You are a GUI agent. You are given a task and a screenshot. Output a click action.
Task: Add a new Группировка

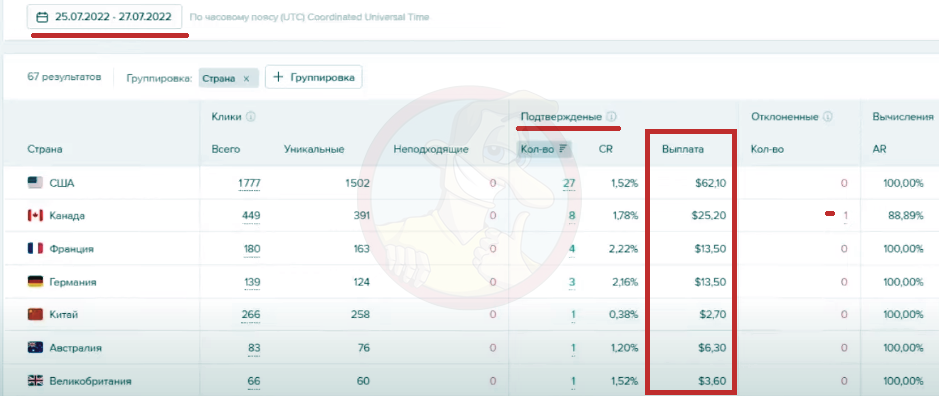313,77
